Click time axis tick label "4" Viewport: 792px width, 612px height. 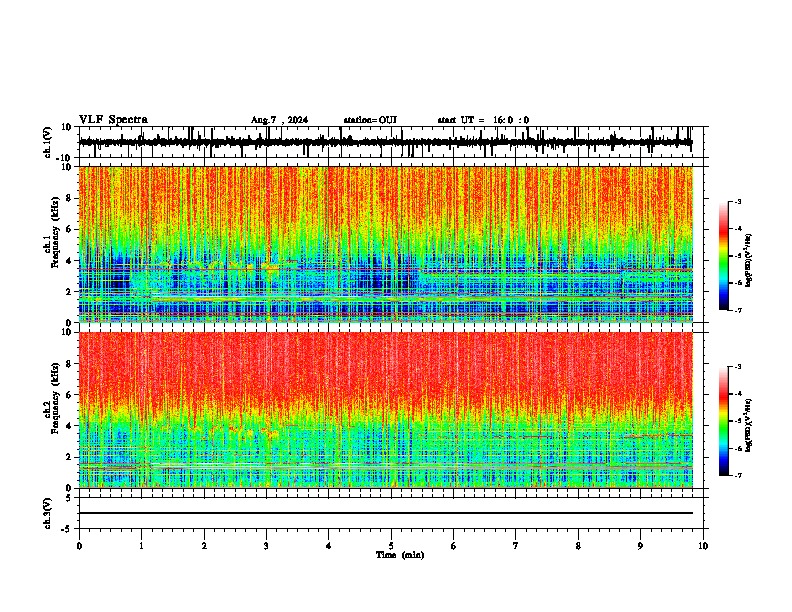(329, 546)
